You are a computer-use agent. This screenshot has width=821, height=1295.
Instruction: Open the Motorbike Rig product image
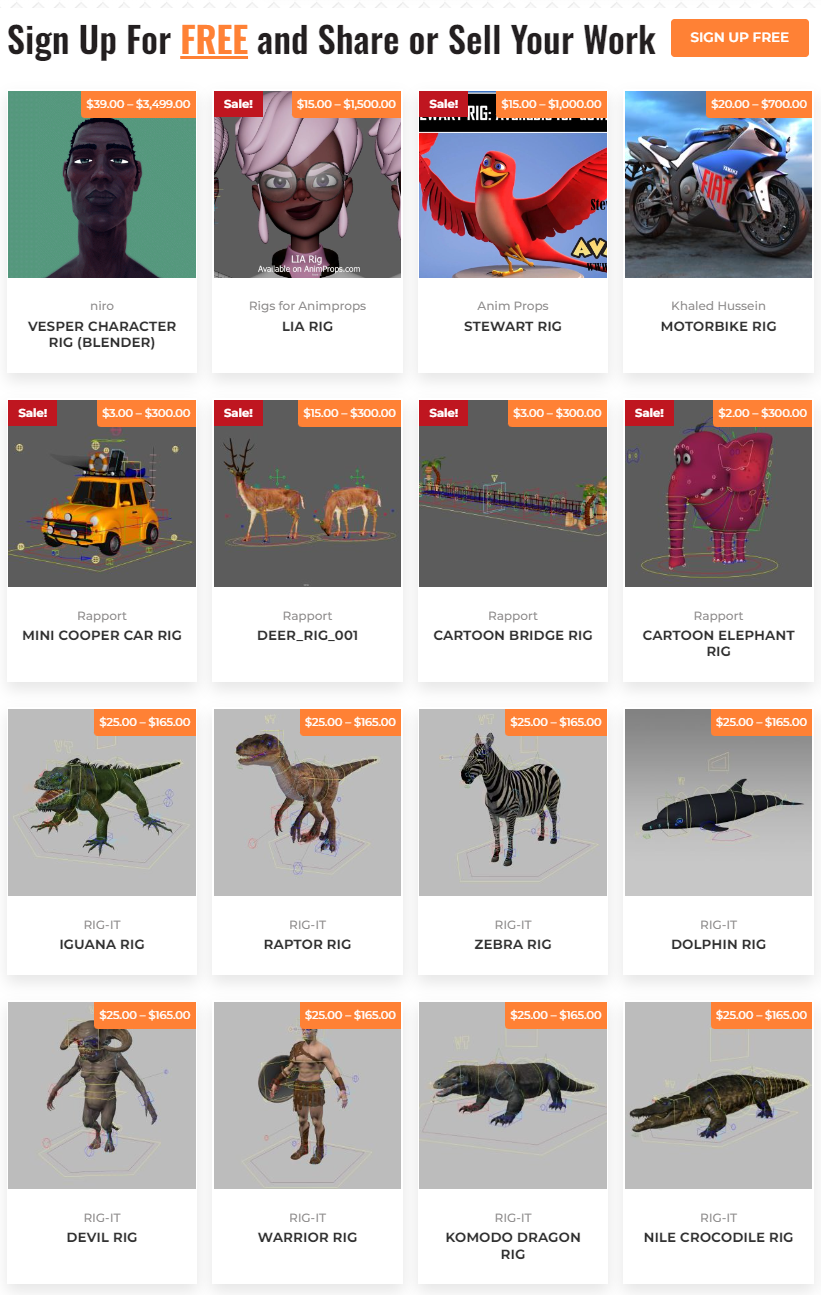pyautogui.click(x=718, y=184)
